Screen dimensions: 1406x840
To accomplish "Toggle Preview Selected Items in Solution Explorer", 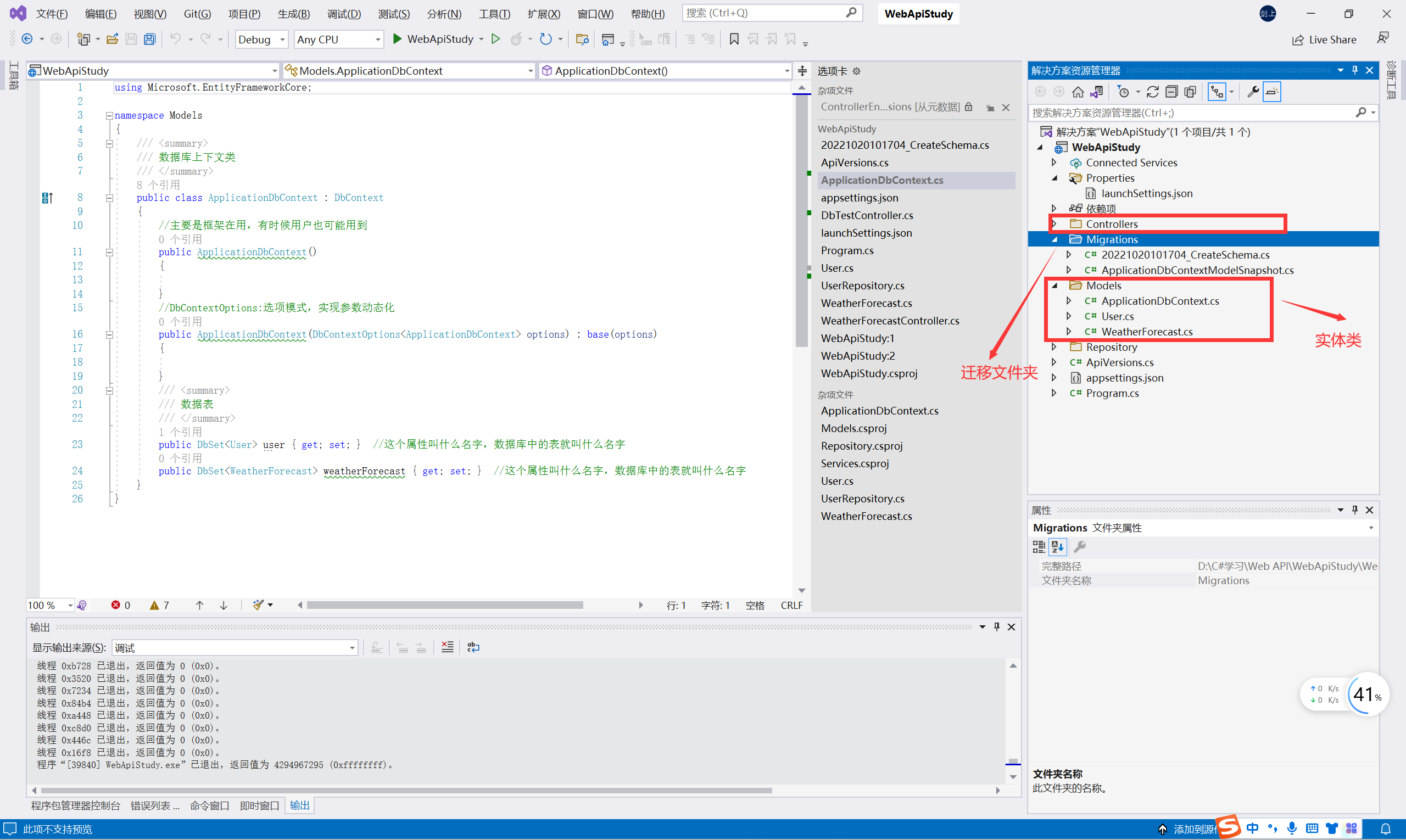I will tap(1272, 92).
